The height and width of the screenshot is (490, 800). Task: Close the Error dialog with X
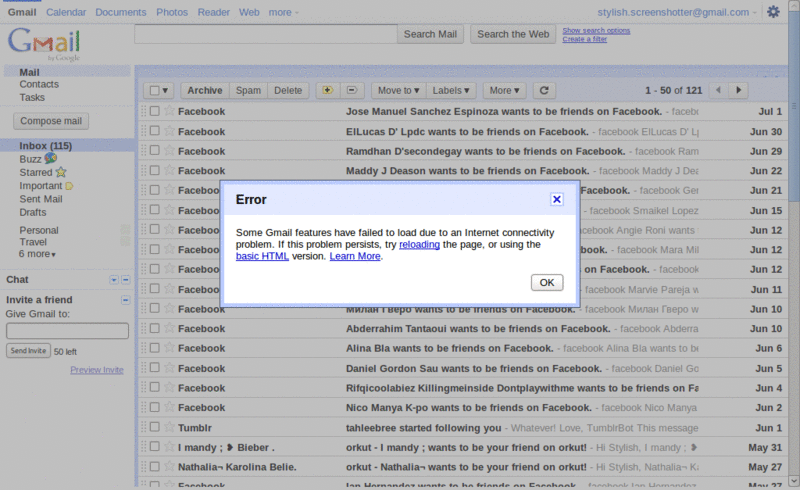click(x=557, y=199)
